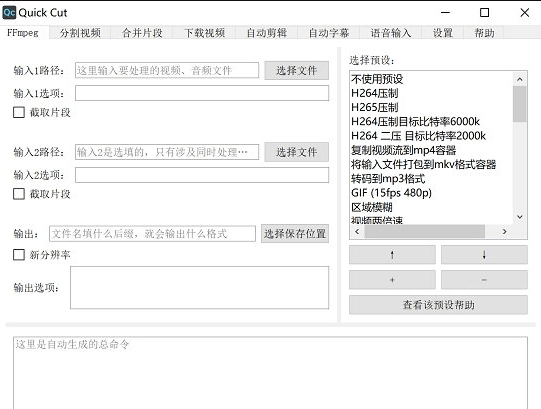Viewport: 541px width, 409px height.
Task: Enable 截取片段 checkbox under input 1
Action: 19,112
